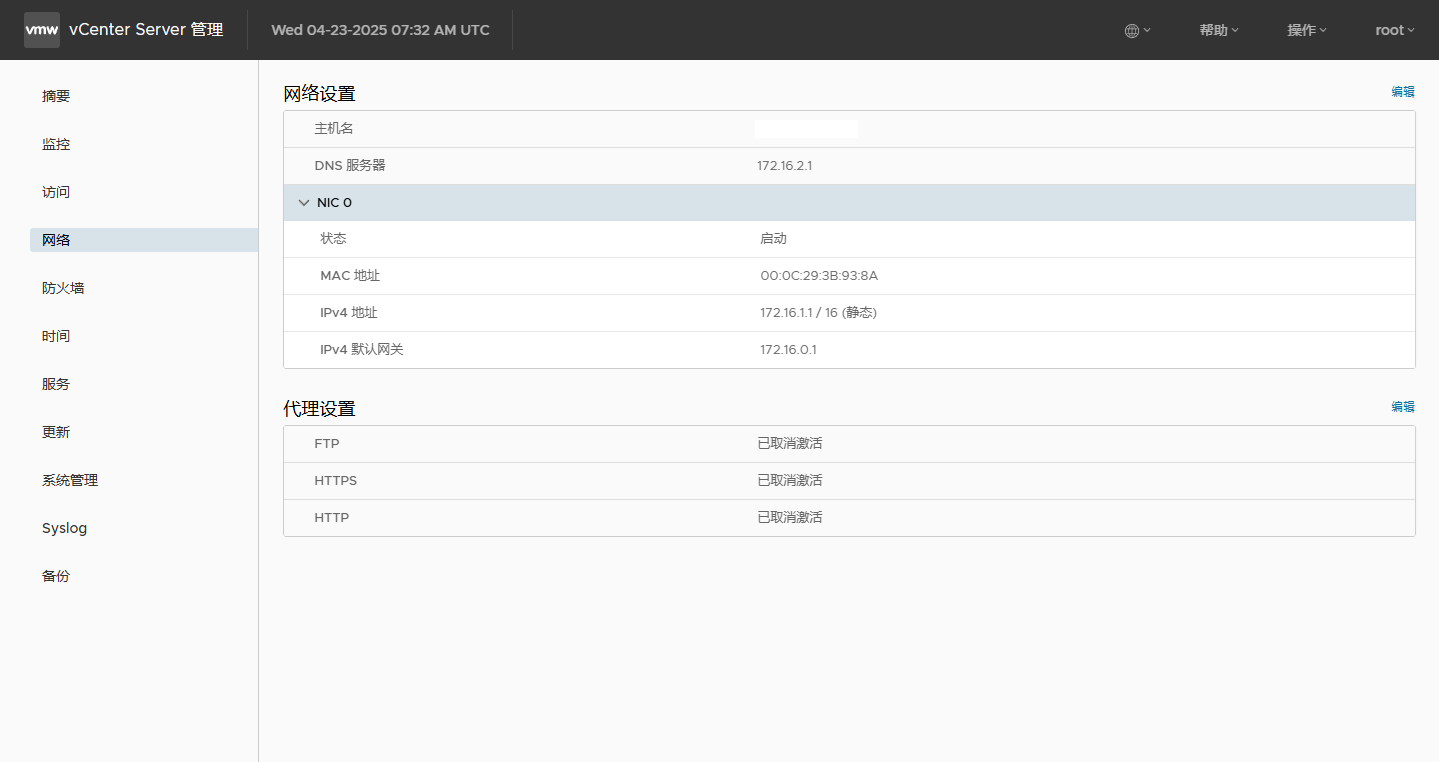
Task: Click the 主机名 row label
Action: tap(334, 129)
